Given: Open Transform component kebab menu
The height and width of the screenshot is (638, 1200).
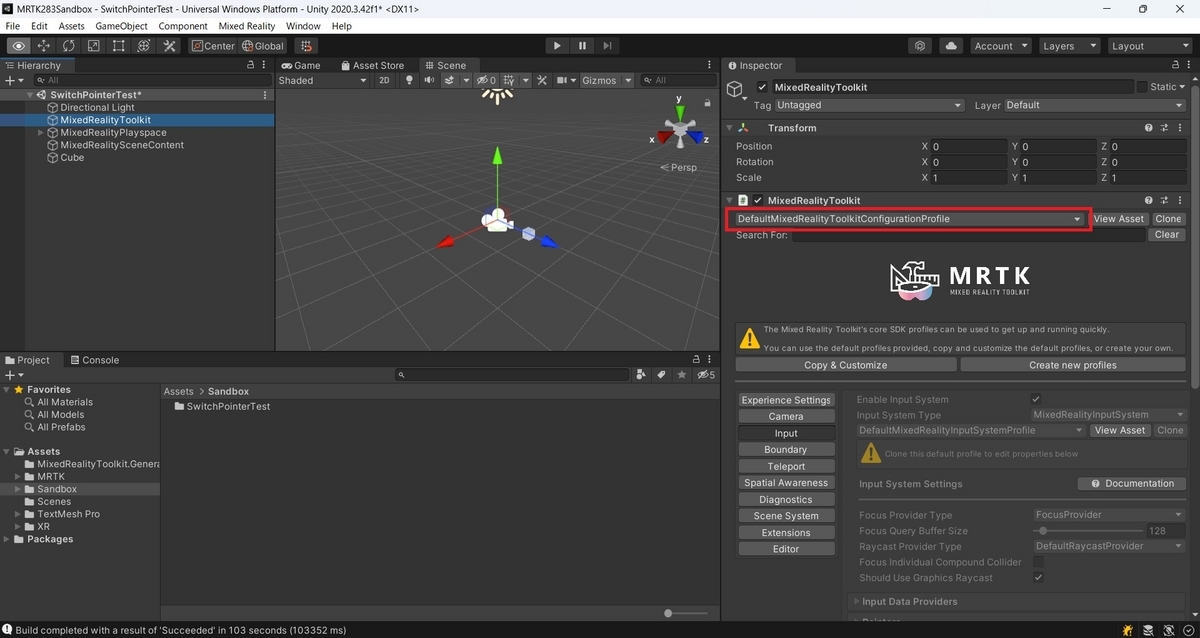Looking at the screenshot, I should pyautogui.click(x=1181, y=128).
